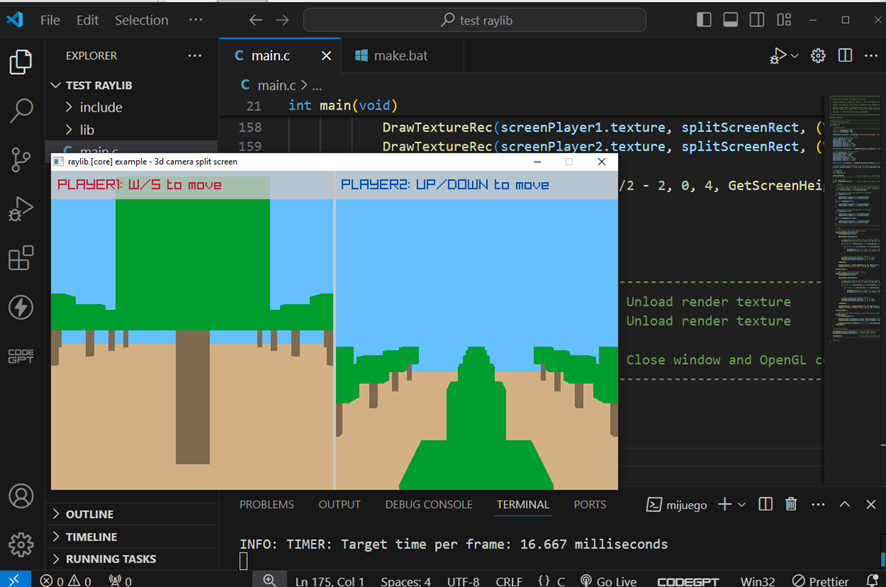Open the Accounts menu icon
Screen dimensions: 886x587
point(21,496)
